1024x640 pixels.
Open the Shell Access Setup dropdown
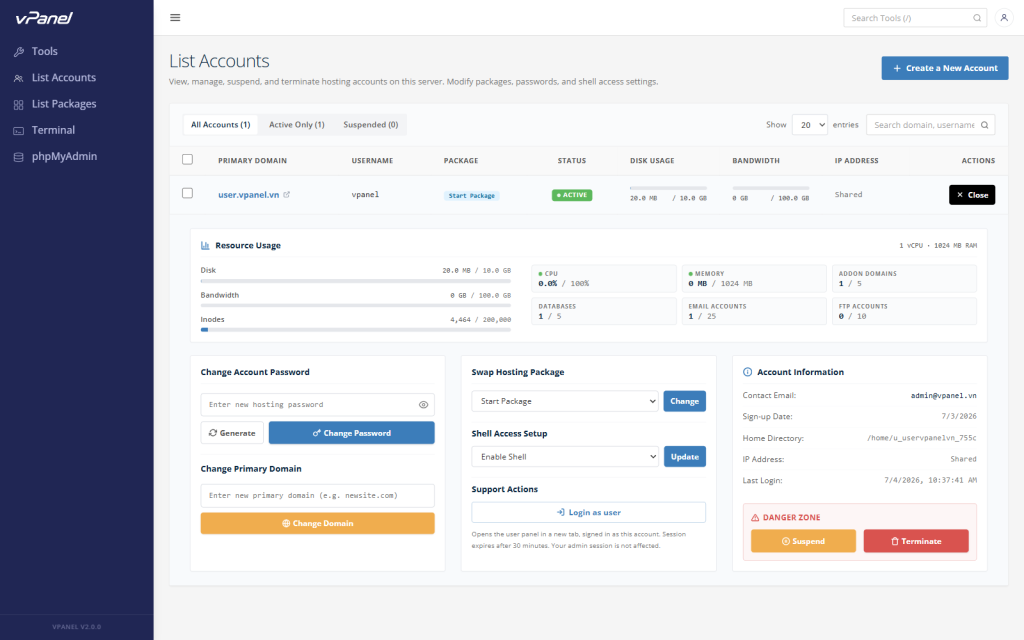click(x=565, y=456)
